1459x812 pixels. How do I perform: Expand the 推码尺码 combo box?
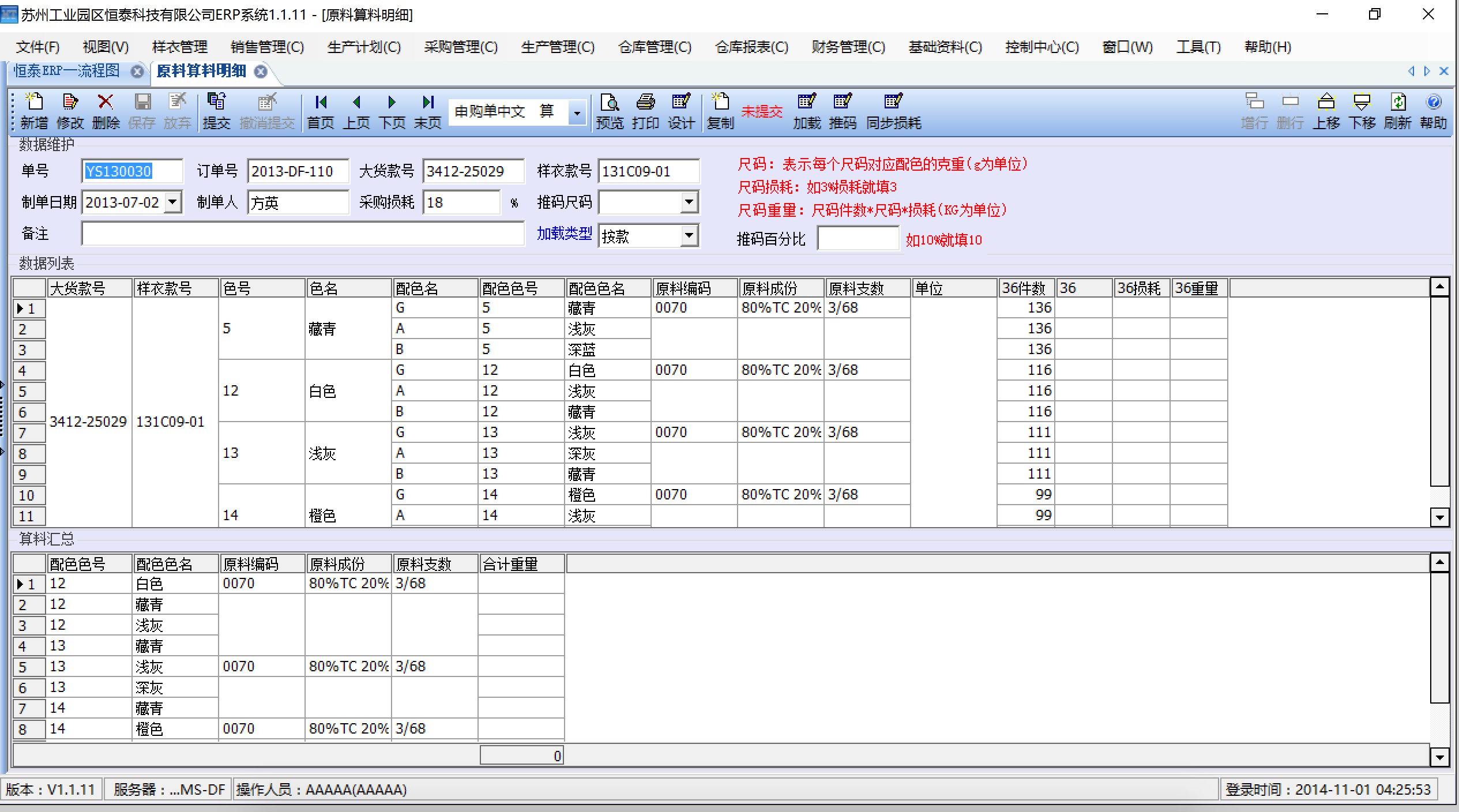point(689,202)
